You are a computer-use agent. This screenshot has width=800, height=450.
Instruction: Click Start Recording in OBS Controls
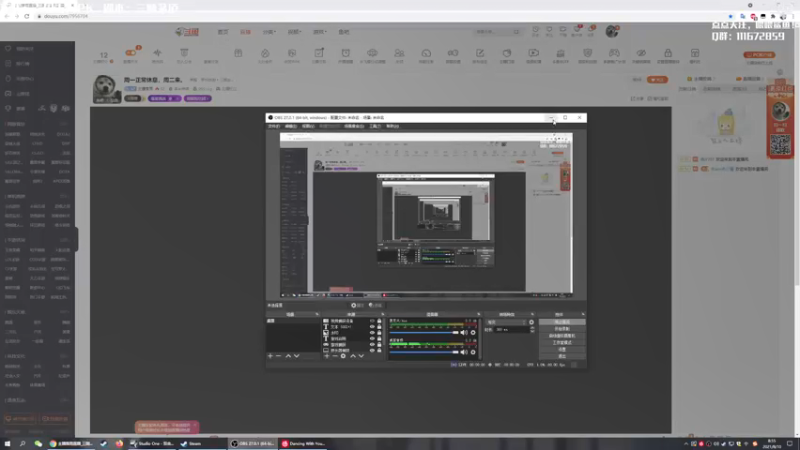562,329
